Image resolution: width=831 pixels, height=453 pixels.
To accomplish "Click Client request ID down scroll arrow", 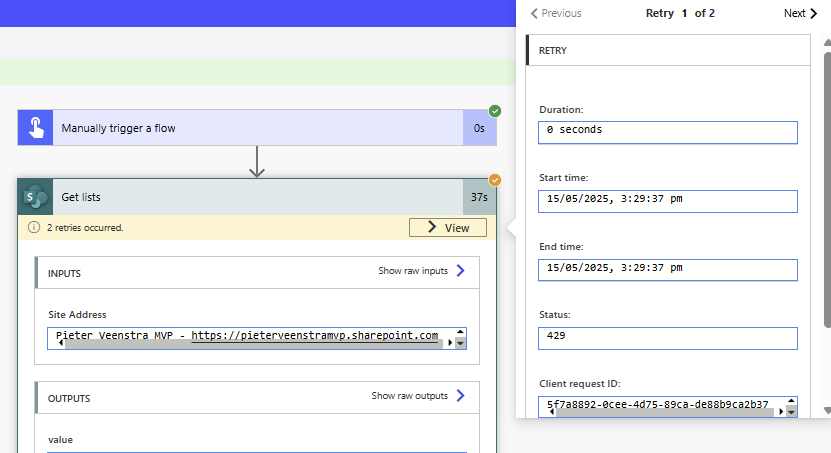I will [x=791, y=412].
